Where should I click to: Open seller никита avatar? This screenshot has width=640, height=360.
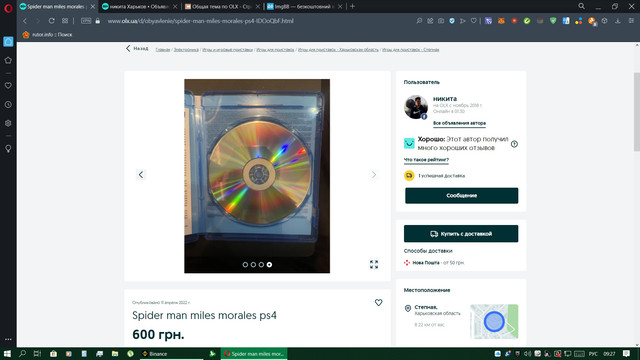(416, 107)
